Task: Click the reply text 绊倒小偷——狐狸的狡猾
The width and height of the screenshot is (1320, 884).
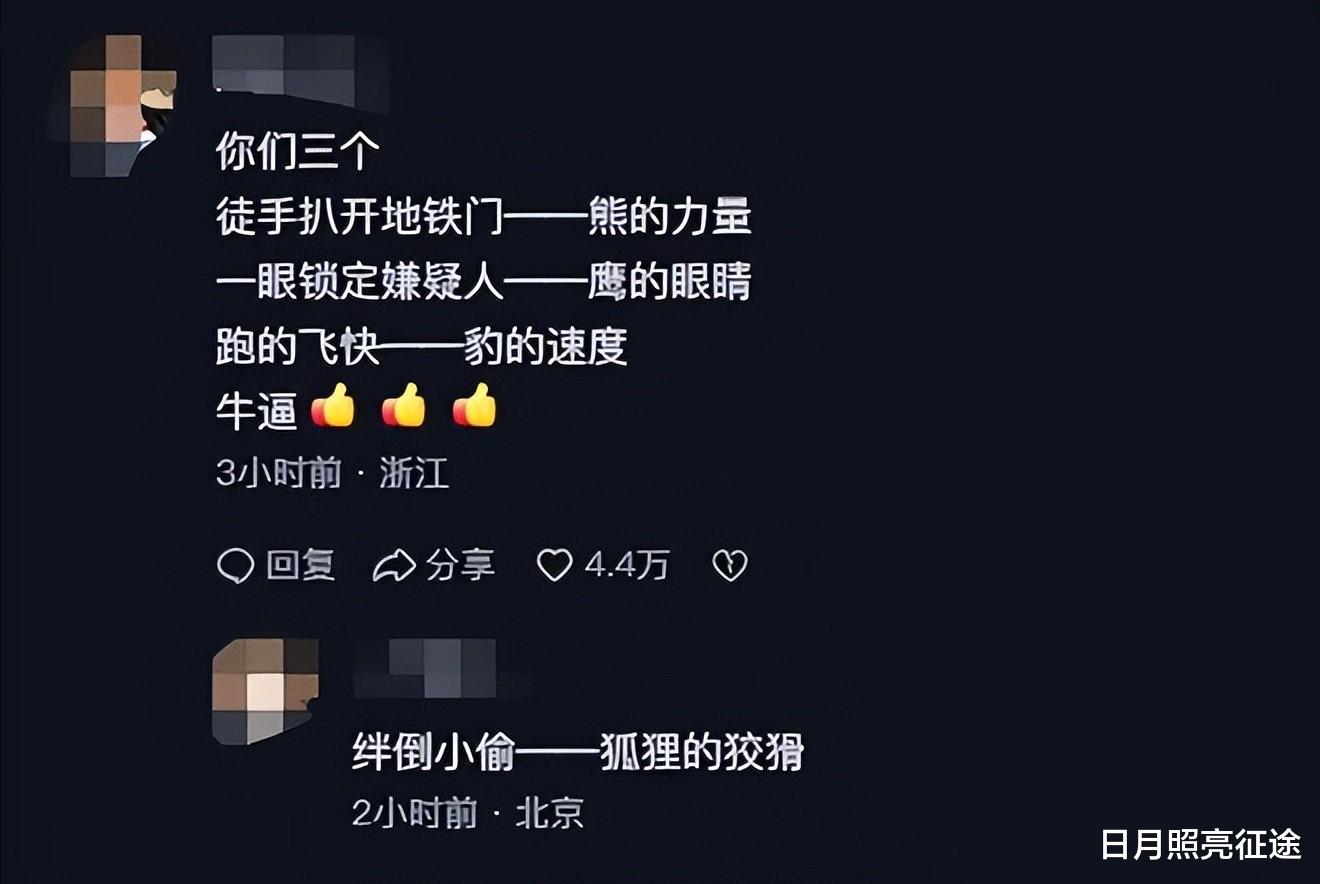Action: pos(578,752)
